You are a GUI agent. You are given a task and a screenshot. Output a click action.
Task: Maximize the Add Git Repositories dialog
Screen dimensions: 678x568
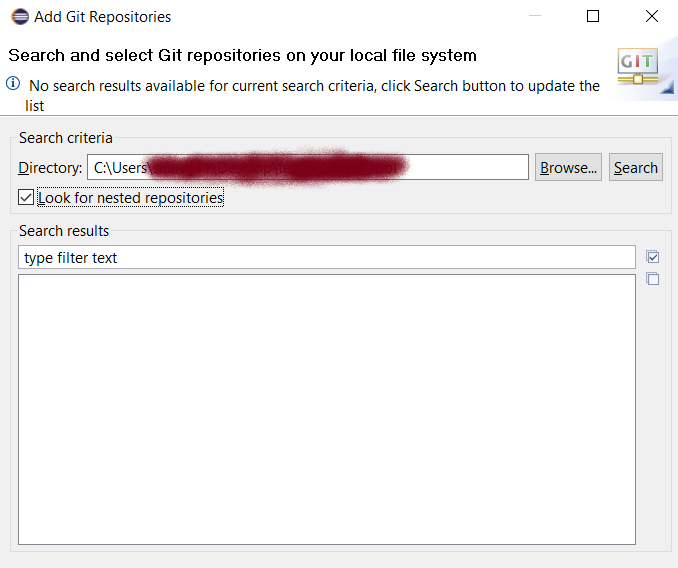[x=593, y=17]
